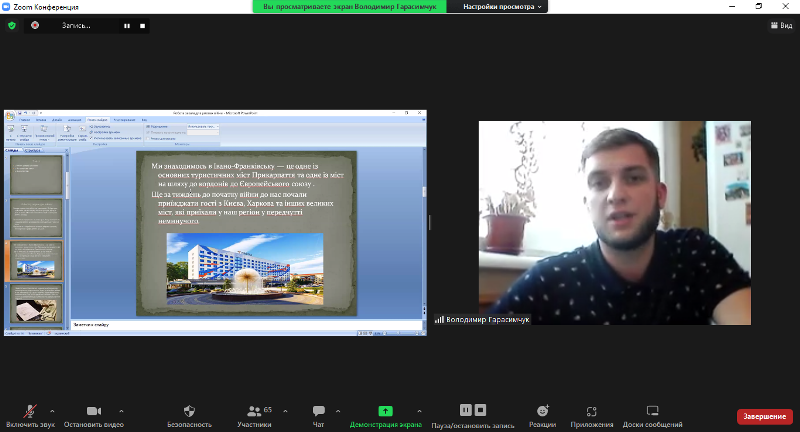Open Безопасность shield in Zoom toolbar
This screenshot has height=432, width=800.
pyautogui.click(x=189, y=416)
